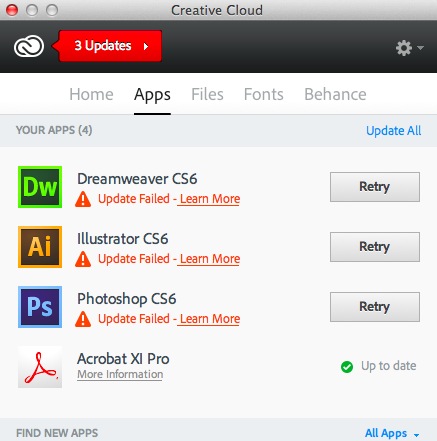Image resolution: width=437 pixels, height=441 pixels.
Task: Close the Creative Cloud window
Action: coord(12,10)
